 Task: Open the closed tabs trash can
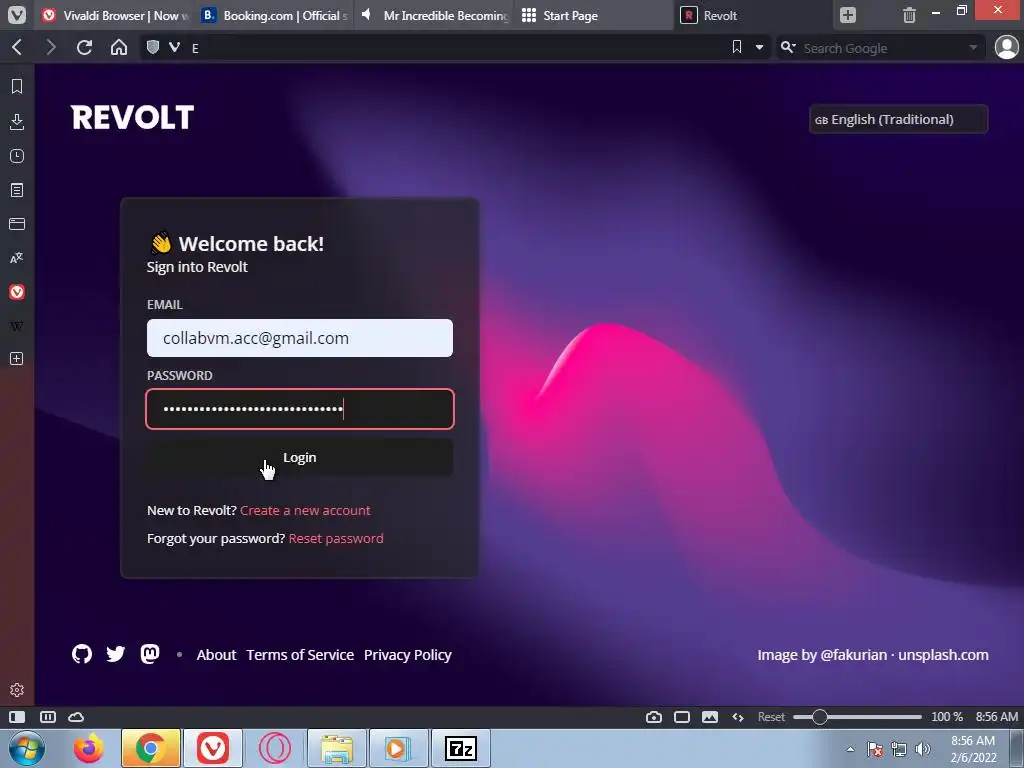(909, 15)
